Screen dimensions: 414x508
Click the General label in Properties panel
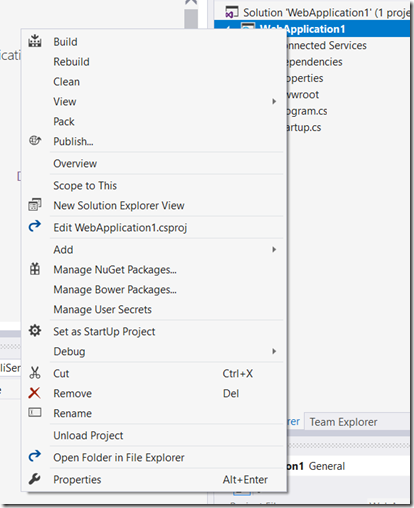[x=327, y=466]
